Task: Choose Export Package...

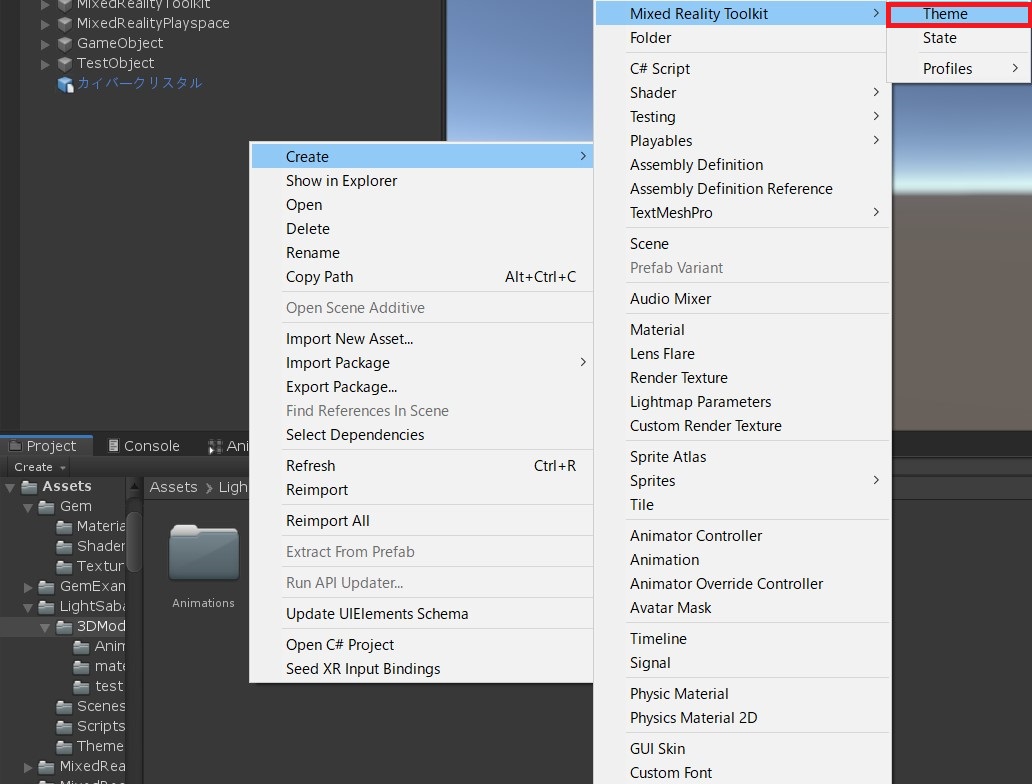Action: click(423, 387)
